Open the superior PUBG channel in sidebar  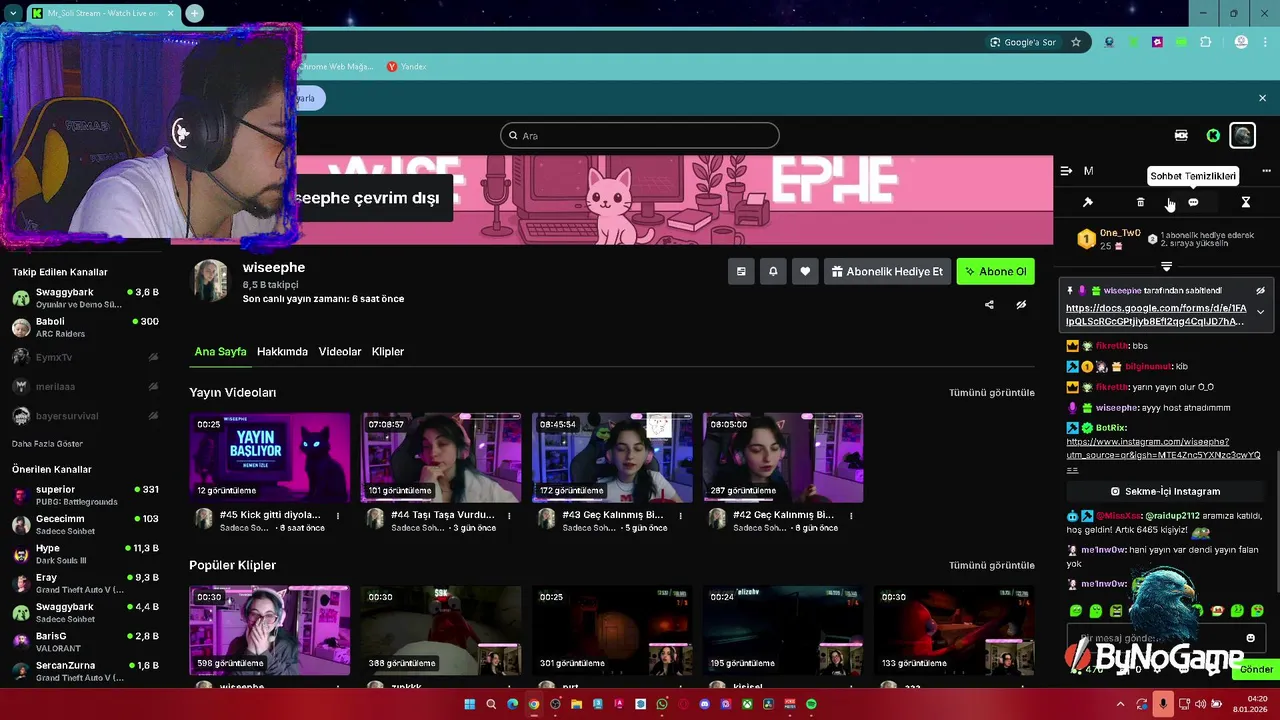coord(85,495)
